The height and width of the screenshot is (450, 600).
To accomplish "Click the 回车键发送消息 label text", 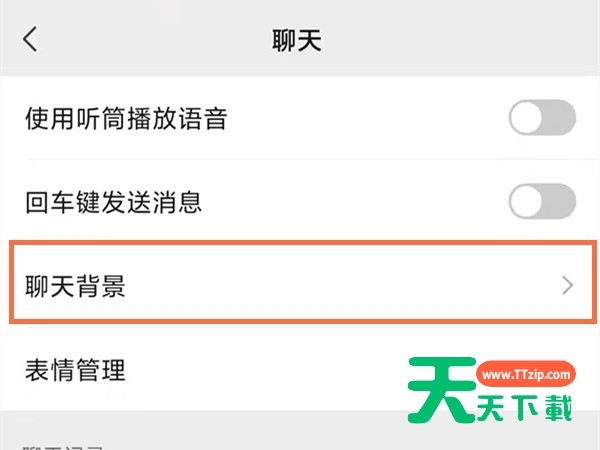I will (x=113, y=203).
